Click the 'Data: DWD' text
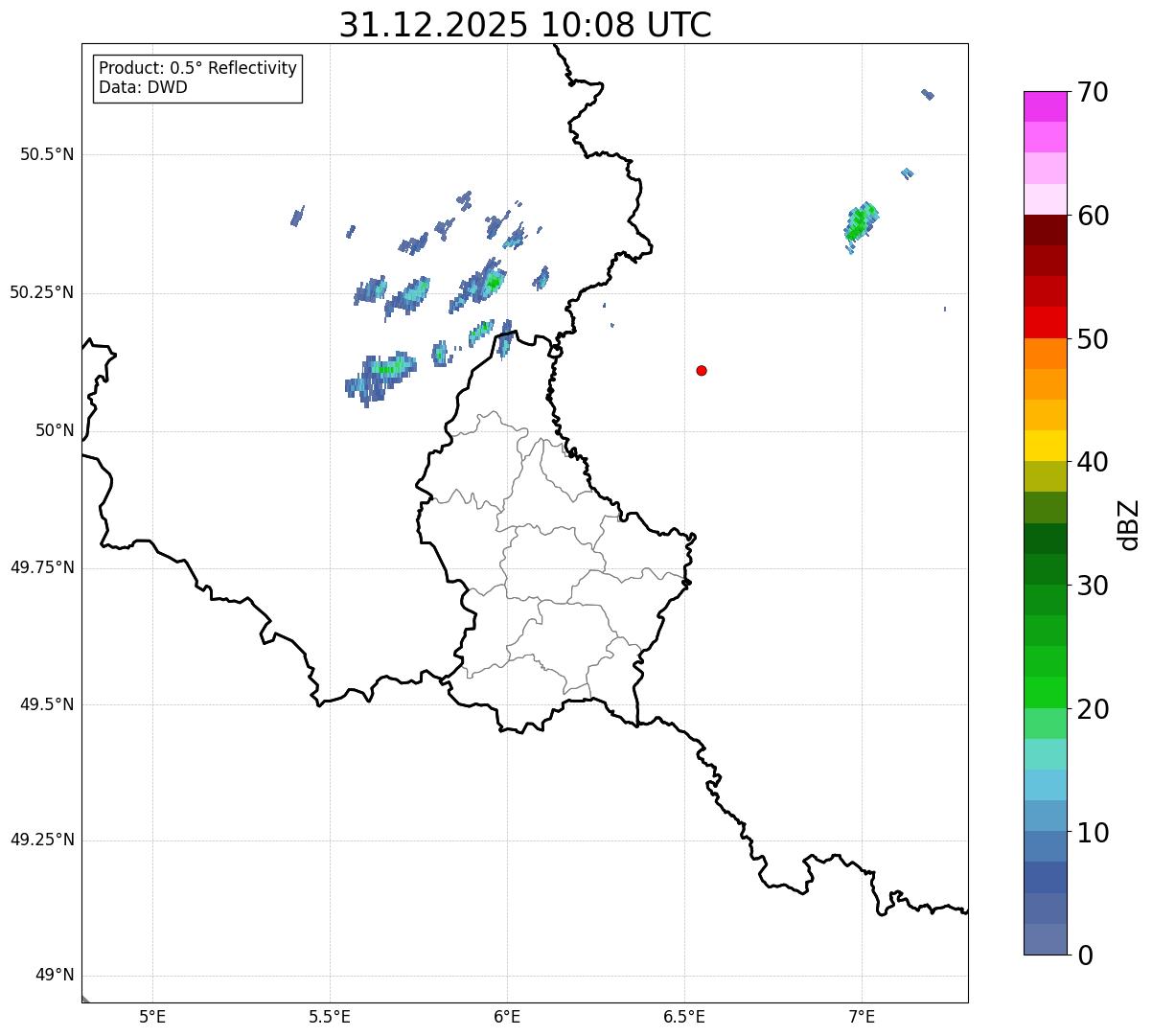Screen dimensions: 1152x1036 (144, 88)
